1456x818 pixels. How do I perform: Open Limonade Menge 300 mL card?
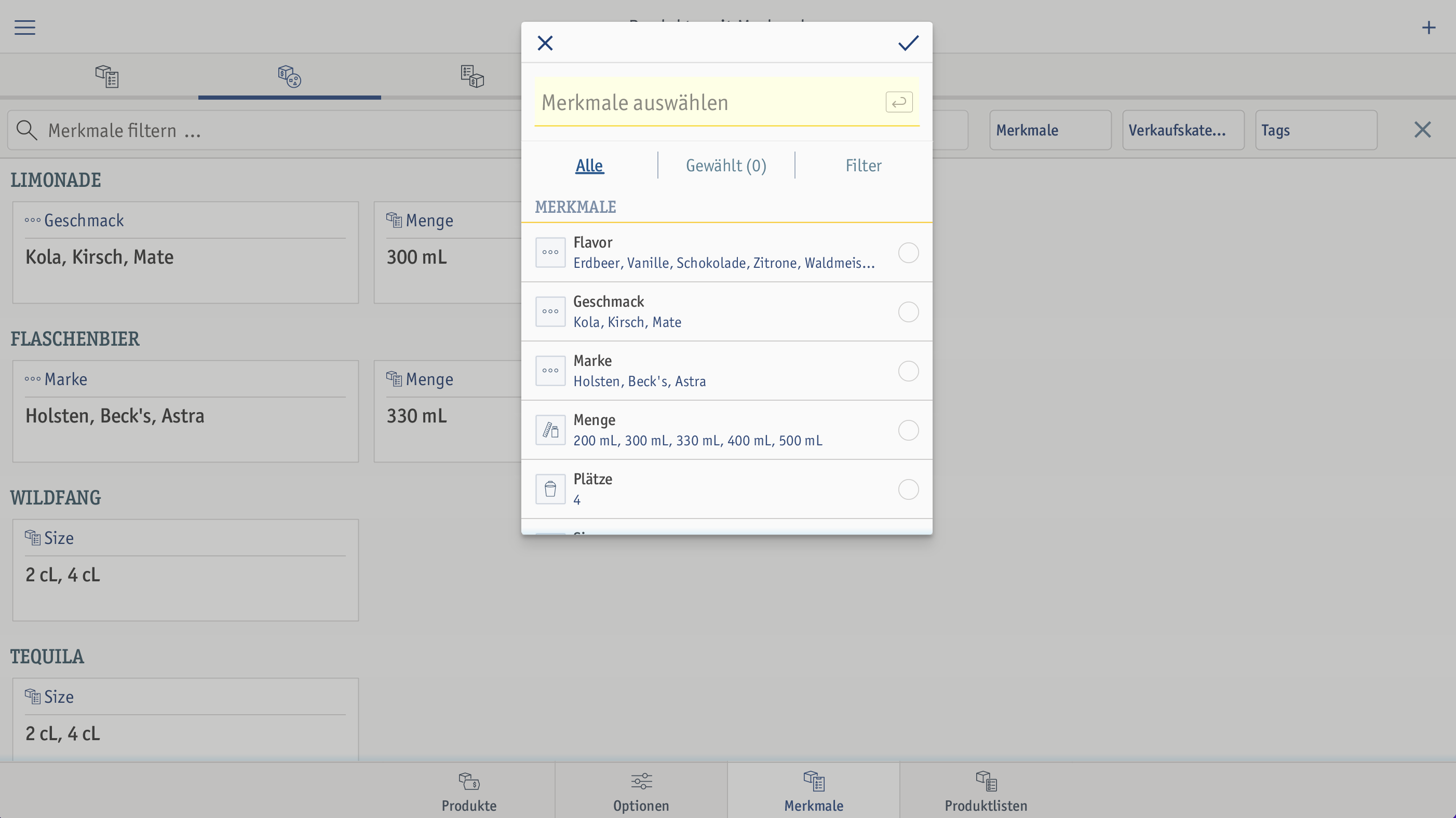448,253
